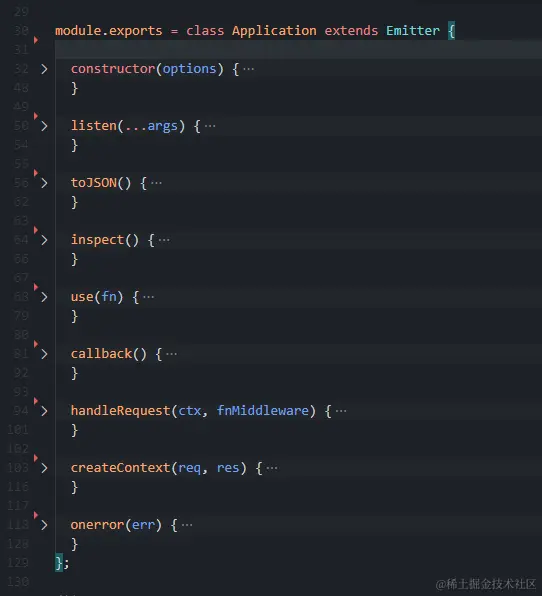Screen dimensions: 542x596
Task: Click the highlighted opening brace after Emitter
Action: [451, 31]
